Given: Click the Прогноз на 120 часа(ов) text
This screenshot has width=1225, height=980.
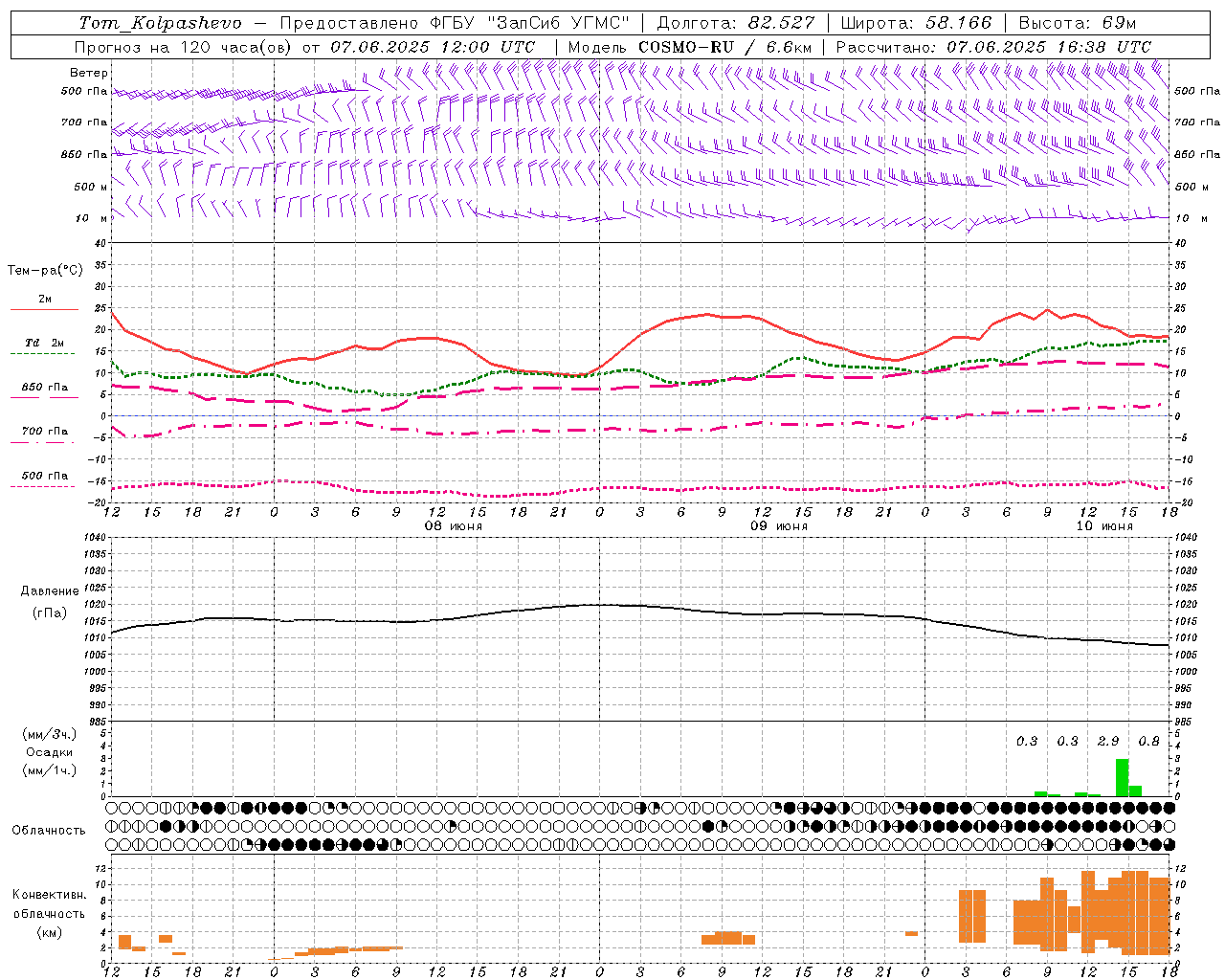Looking at the screenshot, I should click(x=185, y=47).
